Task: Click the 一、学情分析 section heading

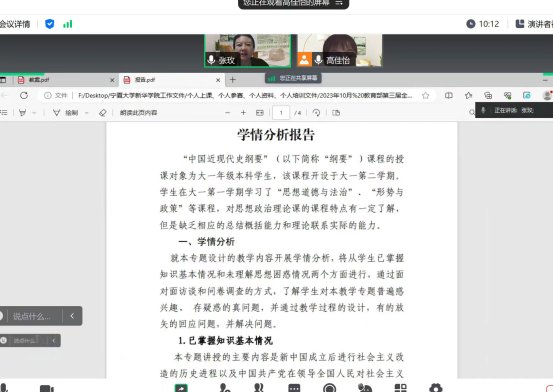Action: pos(207,242)
